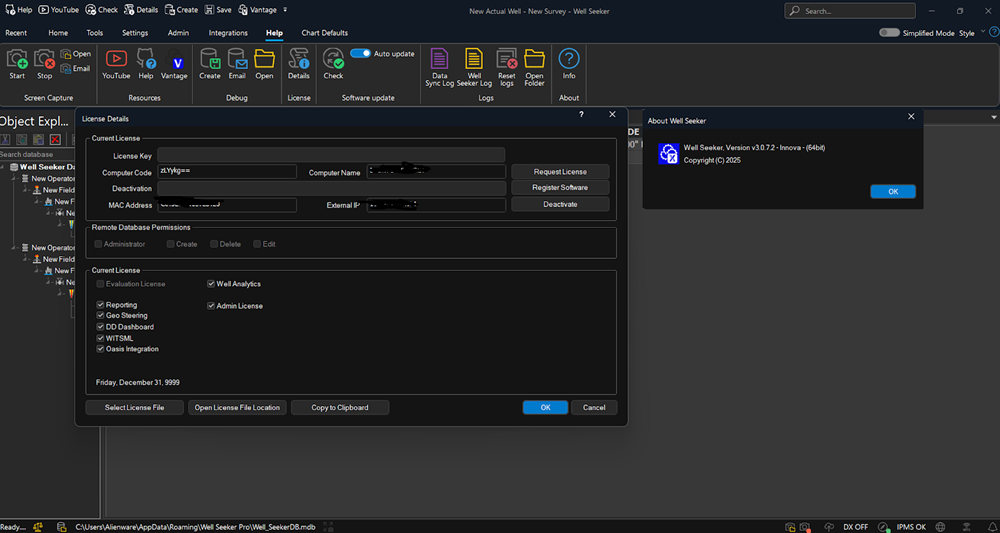The height and width of the screenshot is (533, 1000).
Task: Click Select License File
Action: pos(135,407)
